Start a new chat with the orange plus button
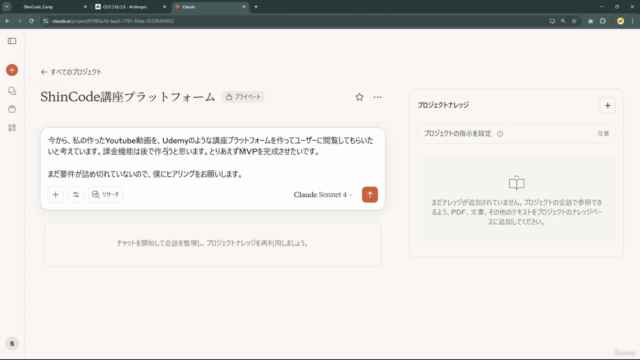 tap(12, 70)
